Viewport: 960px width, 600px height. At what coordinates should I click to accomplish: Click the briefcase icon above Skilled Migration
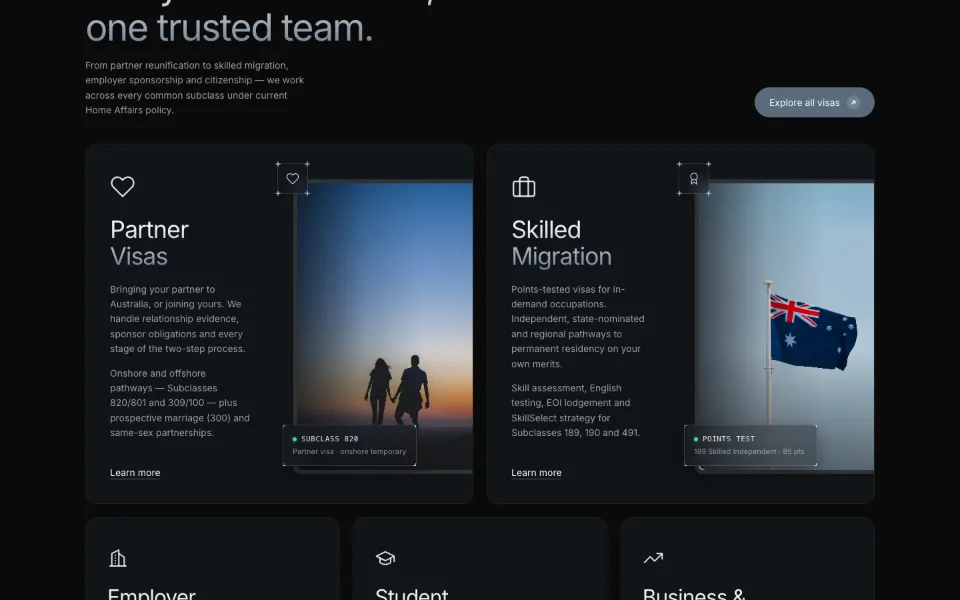coord(523,187)
